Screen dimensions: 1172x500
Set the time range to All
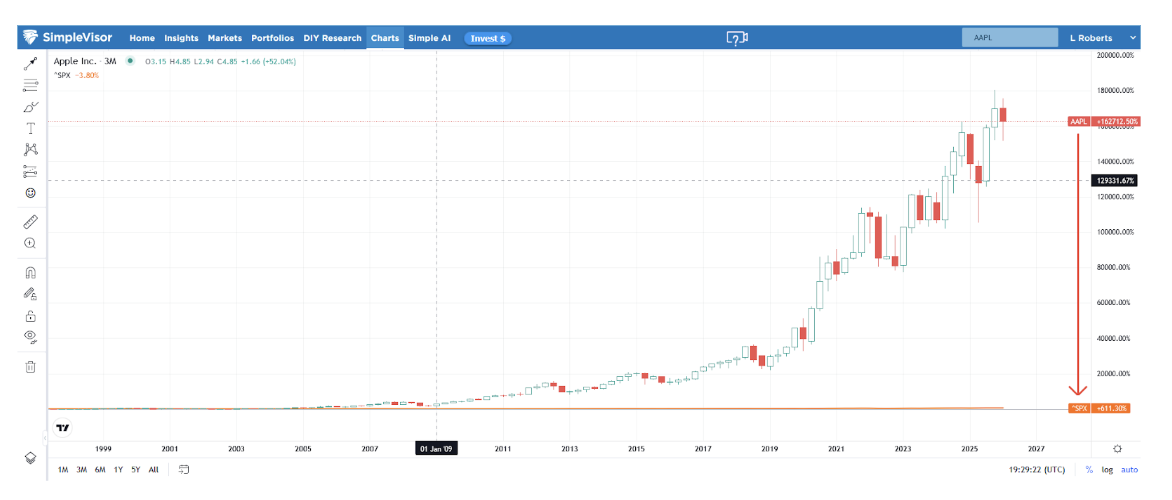coord(153,469)
